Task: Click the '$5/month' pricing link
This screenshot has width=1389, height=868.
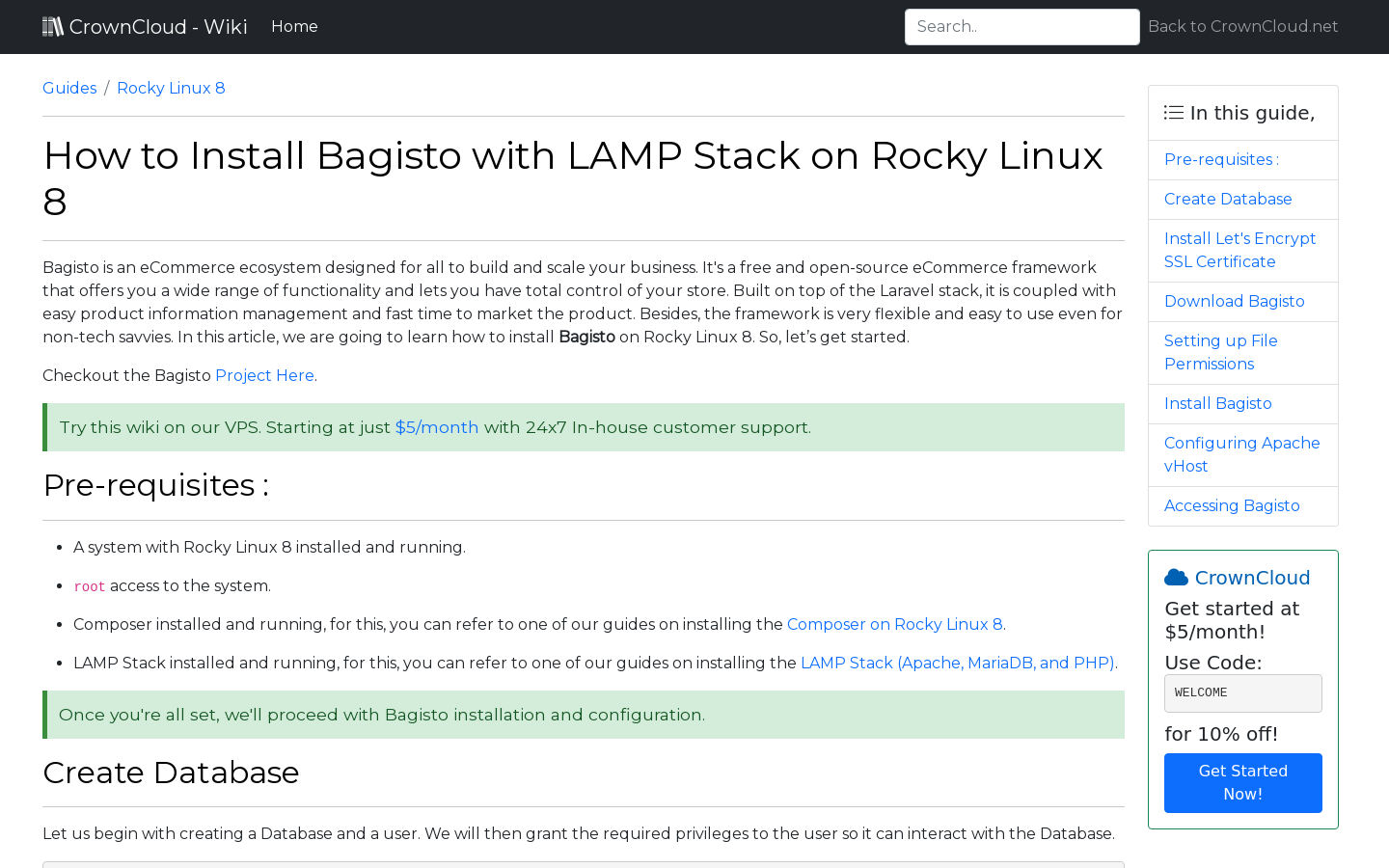Action: 436,427
